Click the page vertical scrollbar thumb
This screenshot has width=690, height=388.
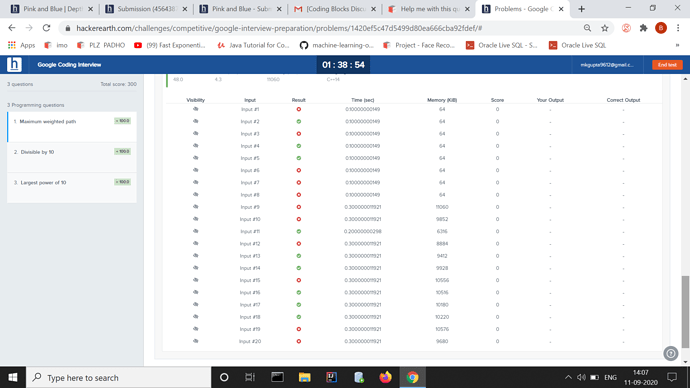(x=685, y=311)
